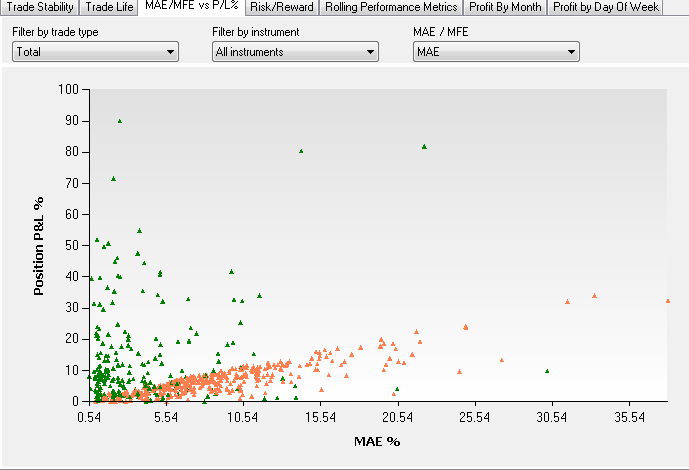This screenshot has width=689, height=470.
Task: Click green triangle at 80% near MAE 14
Action: [x=301, y=151]
